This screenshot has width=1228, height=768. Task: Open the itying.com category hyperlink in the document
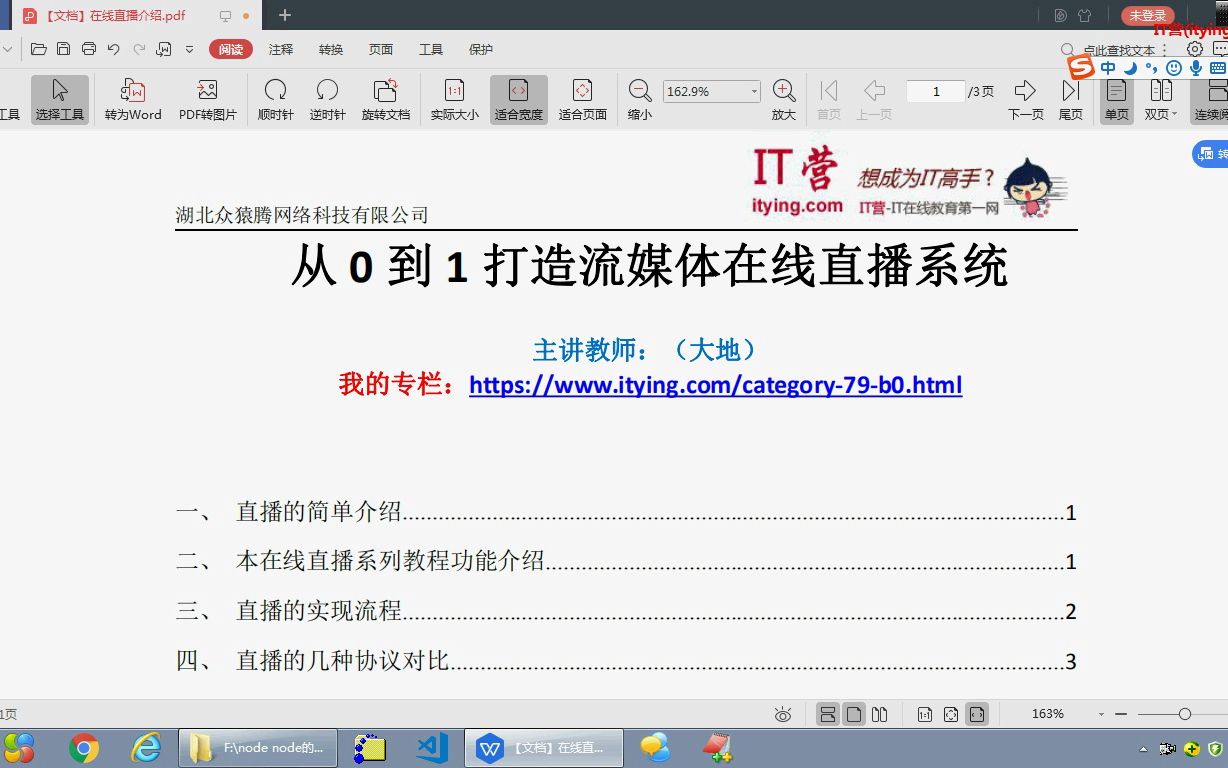(714, 385)
